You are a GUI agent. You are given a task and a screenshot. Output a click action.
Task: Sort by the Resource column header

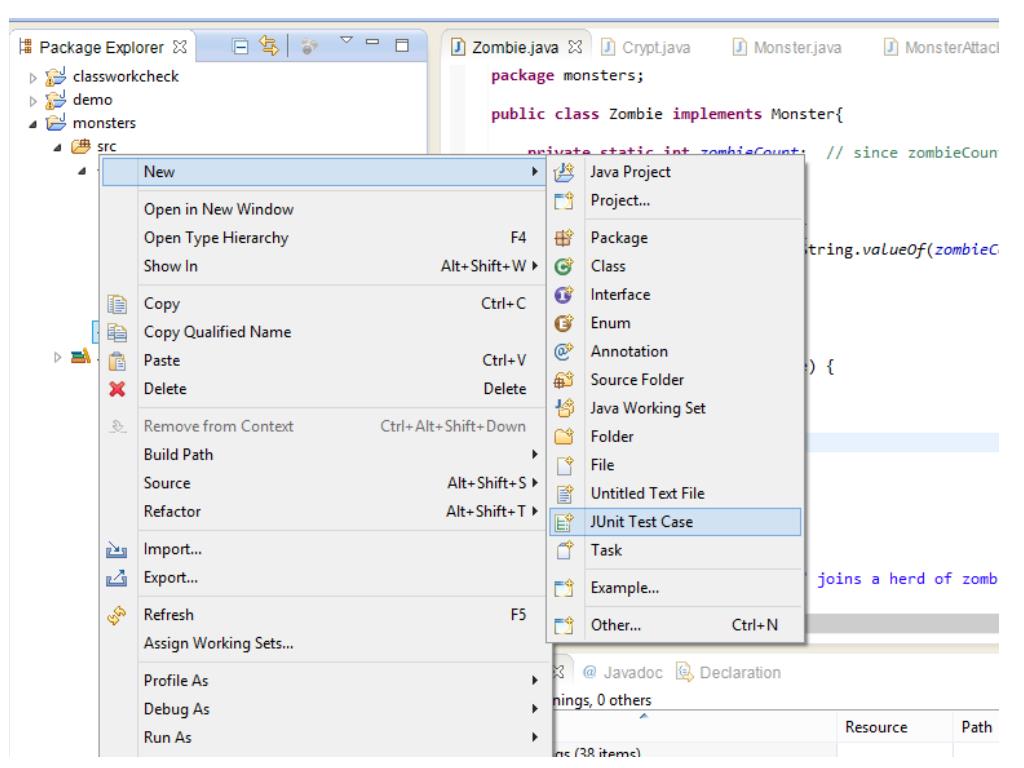(876, 727)
